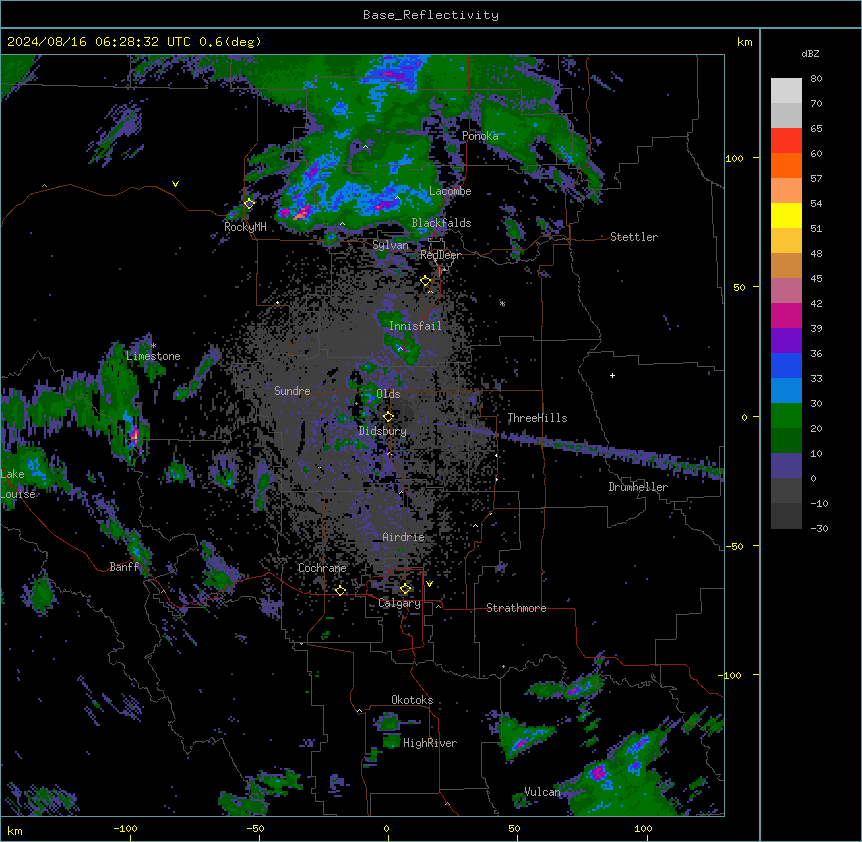Select the magenta 39–42 dBZ legend swatch
Viewport: 862px width, 842px height.
pyautogui.click(x=786, y=315)
